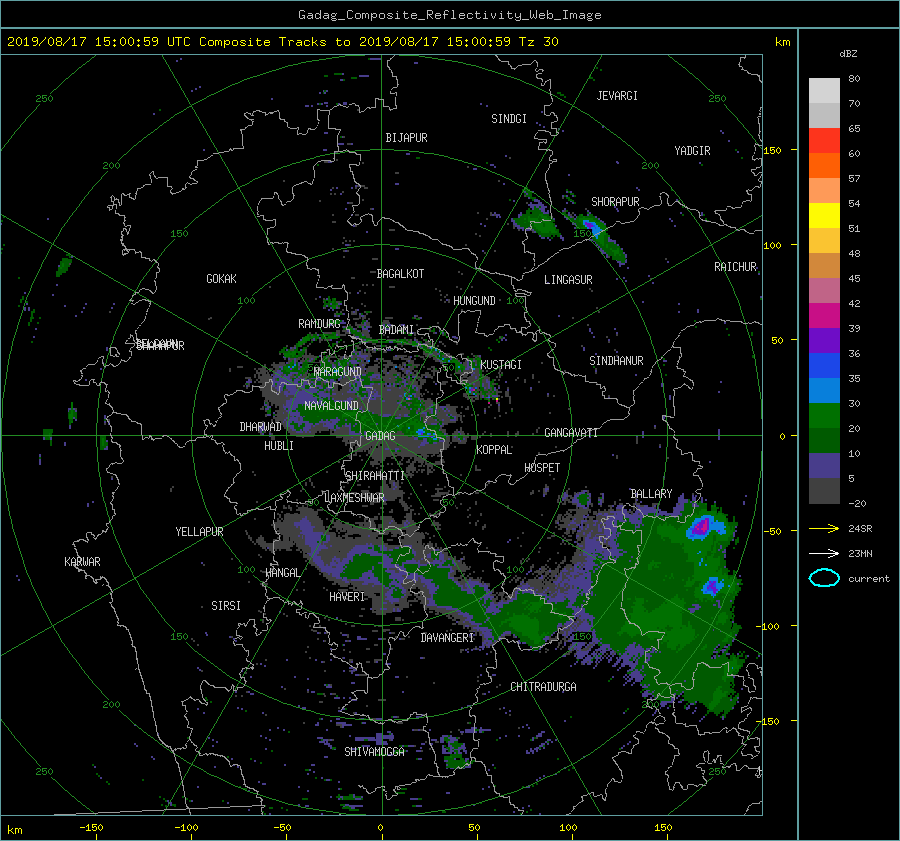900x841 pixels.
Task: Click the GADAG radar center label
Action: tap(381, 436)
